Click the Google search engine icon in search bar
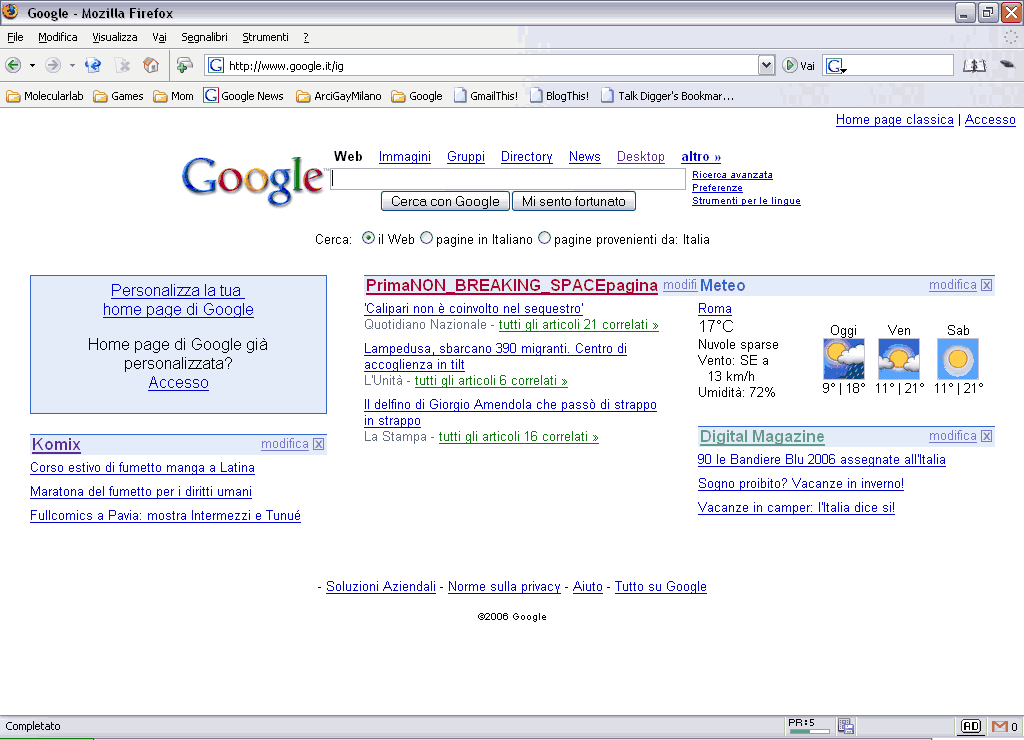 (835, 66)
